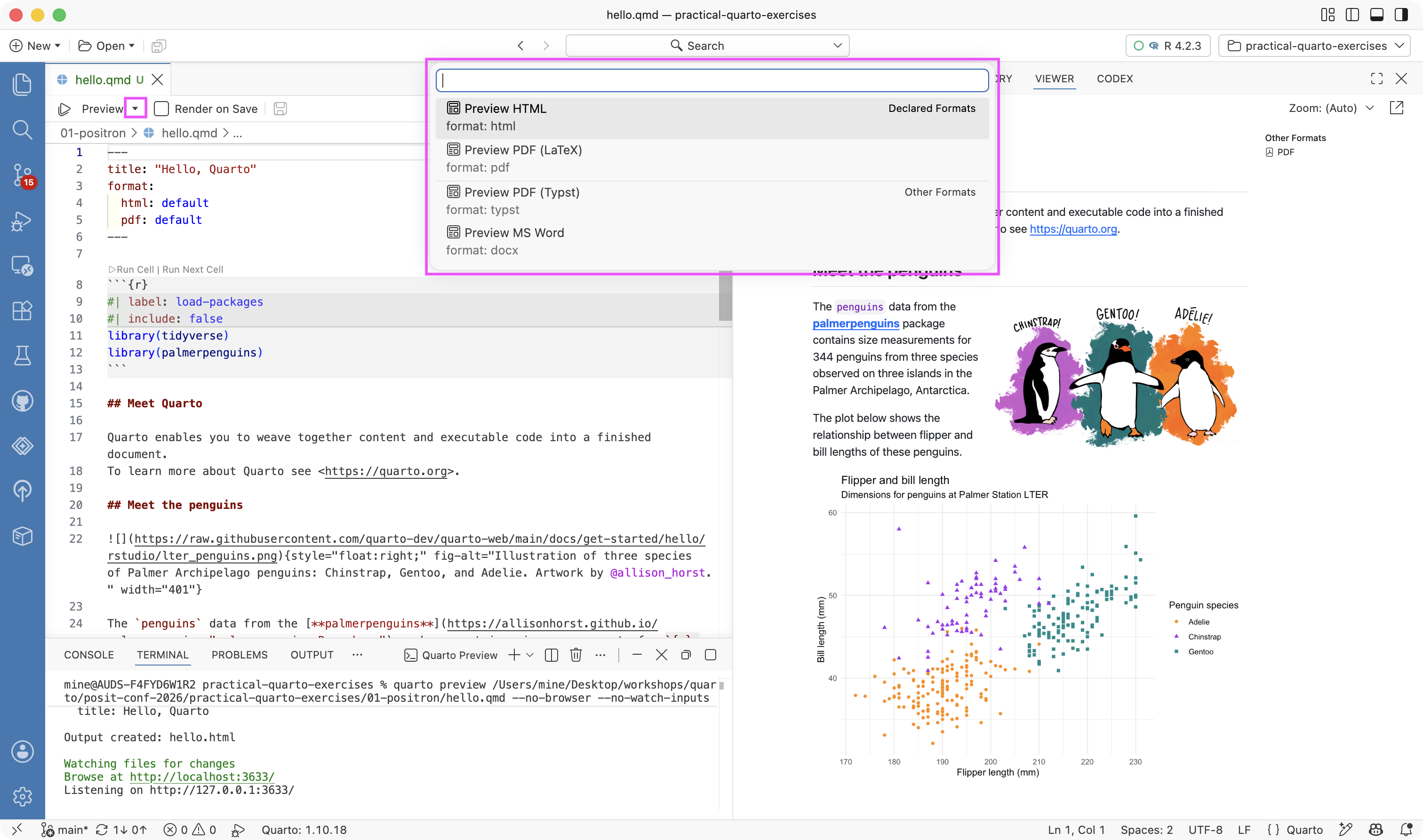
Task: Open the palmerpenguins link in viewer
Action: point(855,323)
